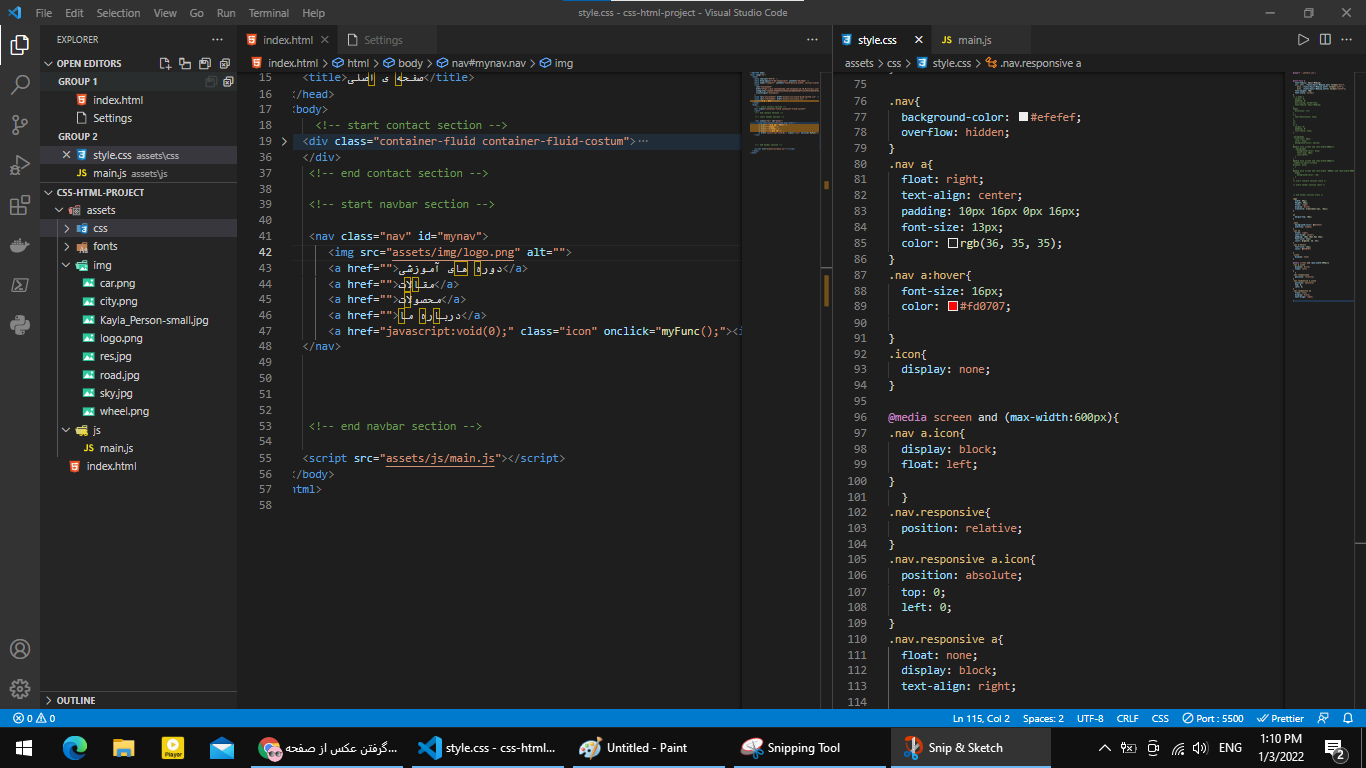The image size is (1366, 768).
Task: Click Port : 5500 Live Server status item
Action: click(x=1212, y=718)
